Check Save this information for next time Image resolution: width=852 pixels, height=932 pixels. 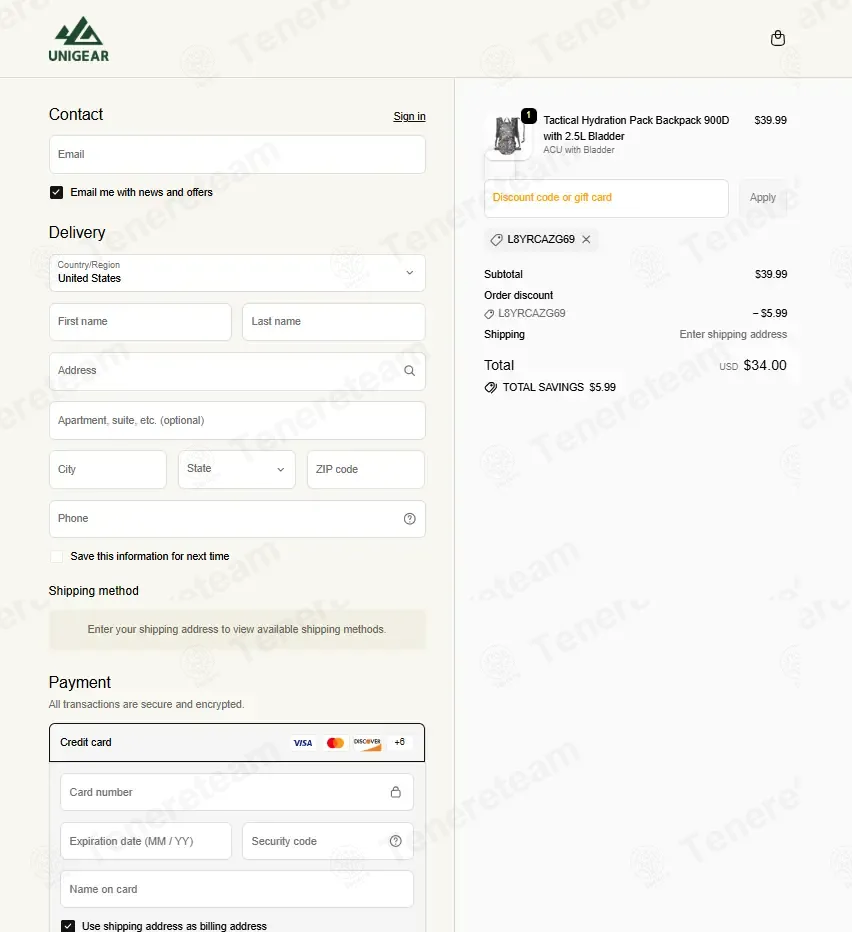click(x=56, y=556)
